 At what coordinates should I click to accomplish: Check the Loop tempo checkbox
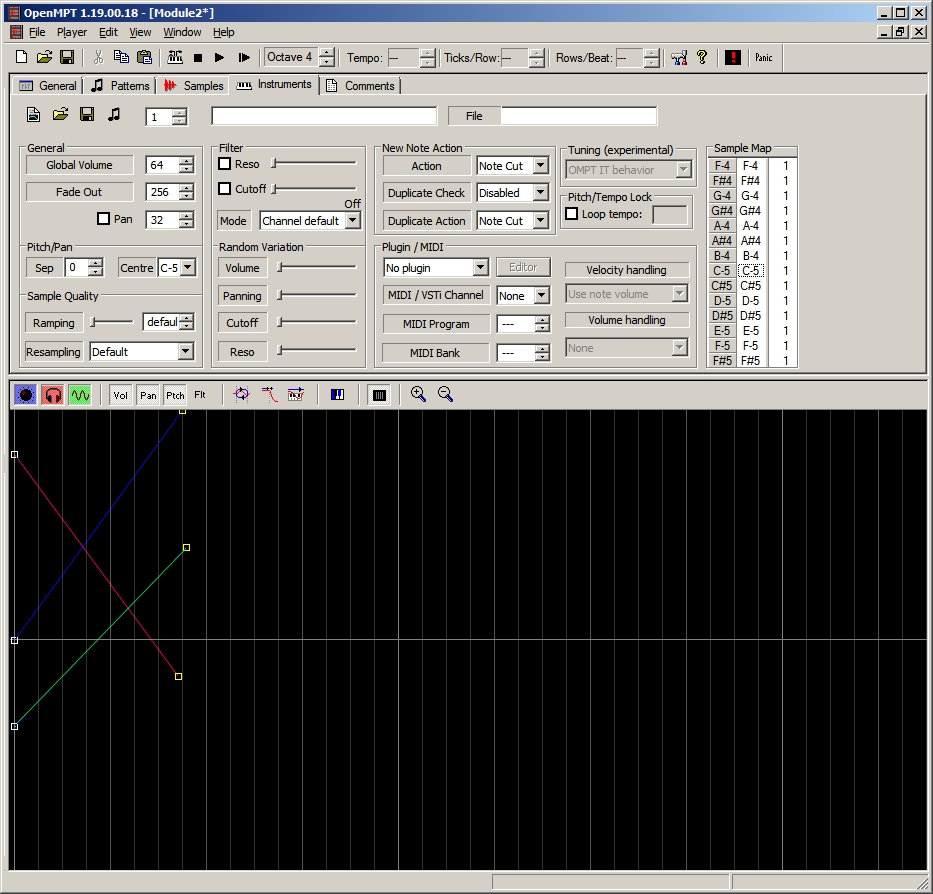click(572, 214)
